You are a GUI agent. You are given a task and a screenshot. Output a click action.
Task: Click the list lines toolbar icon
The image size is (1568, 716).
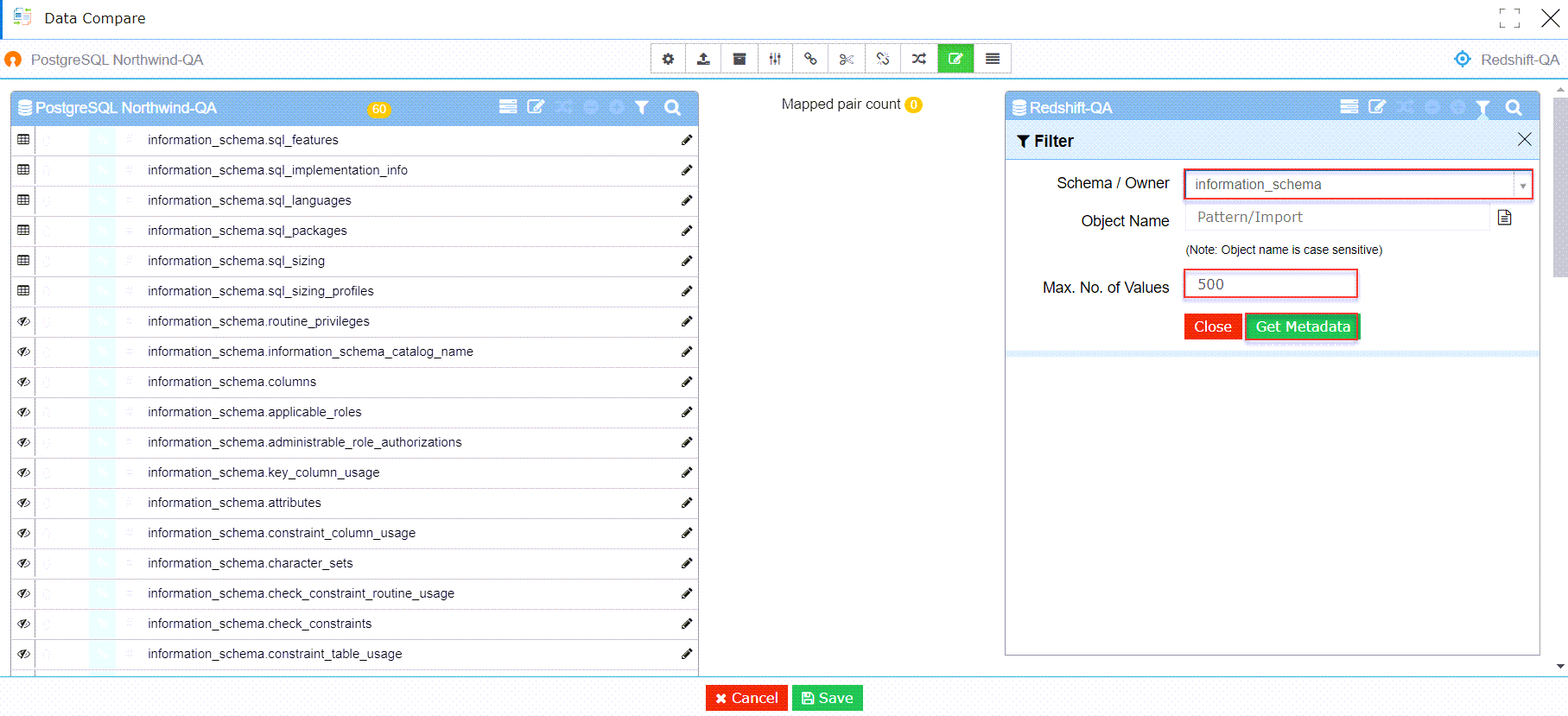pyautogui.click(x=993, y=59)
